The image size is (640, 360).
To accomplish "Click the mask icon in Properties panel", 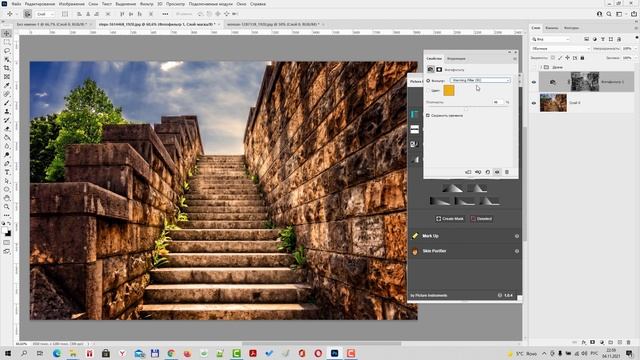I will 439,69.
